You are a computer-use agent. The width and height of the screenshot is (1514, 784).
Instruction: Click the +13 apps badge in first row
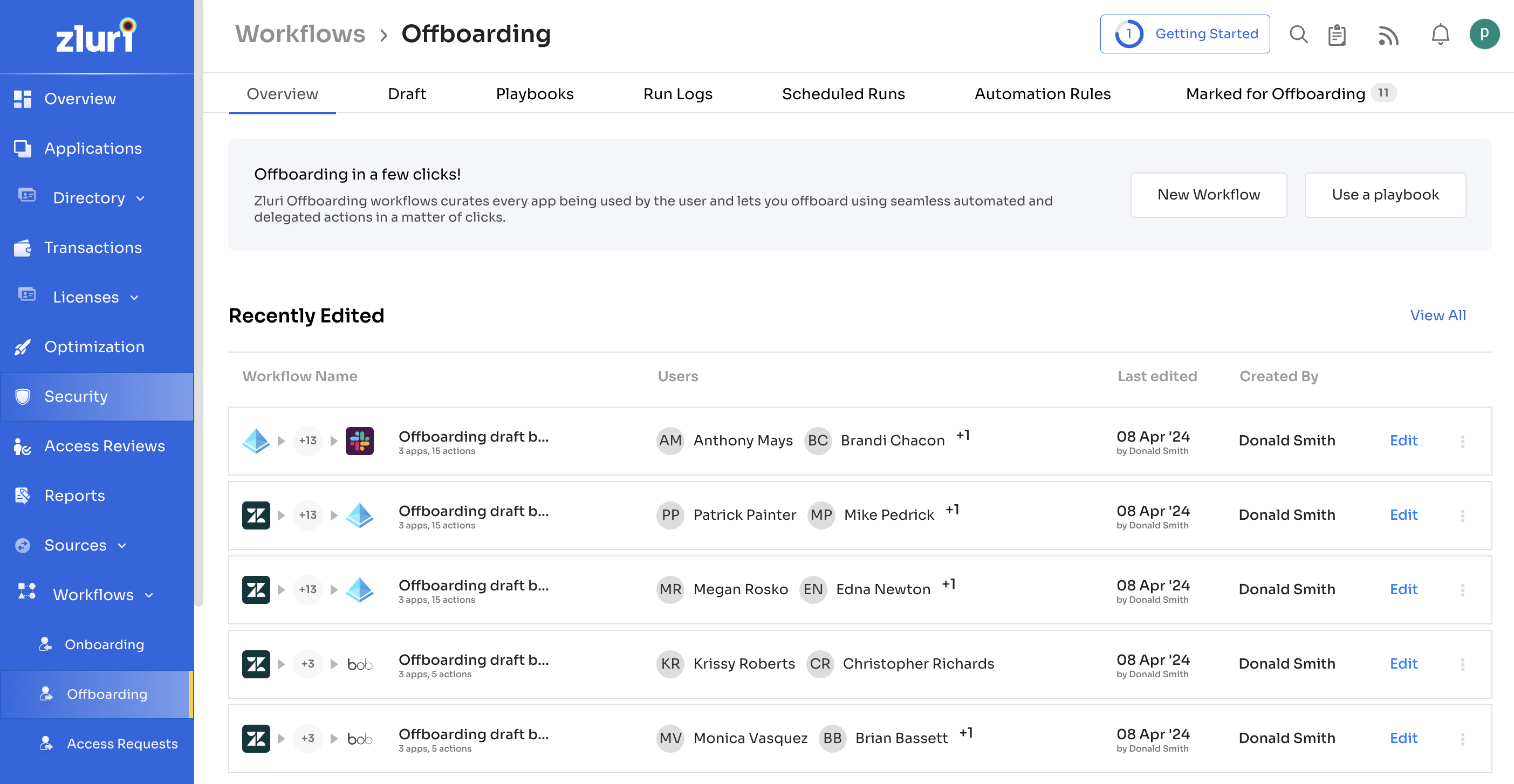307,441
